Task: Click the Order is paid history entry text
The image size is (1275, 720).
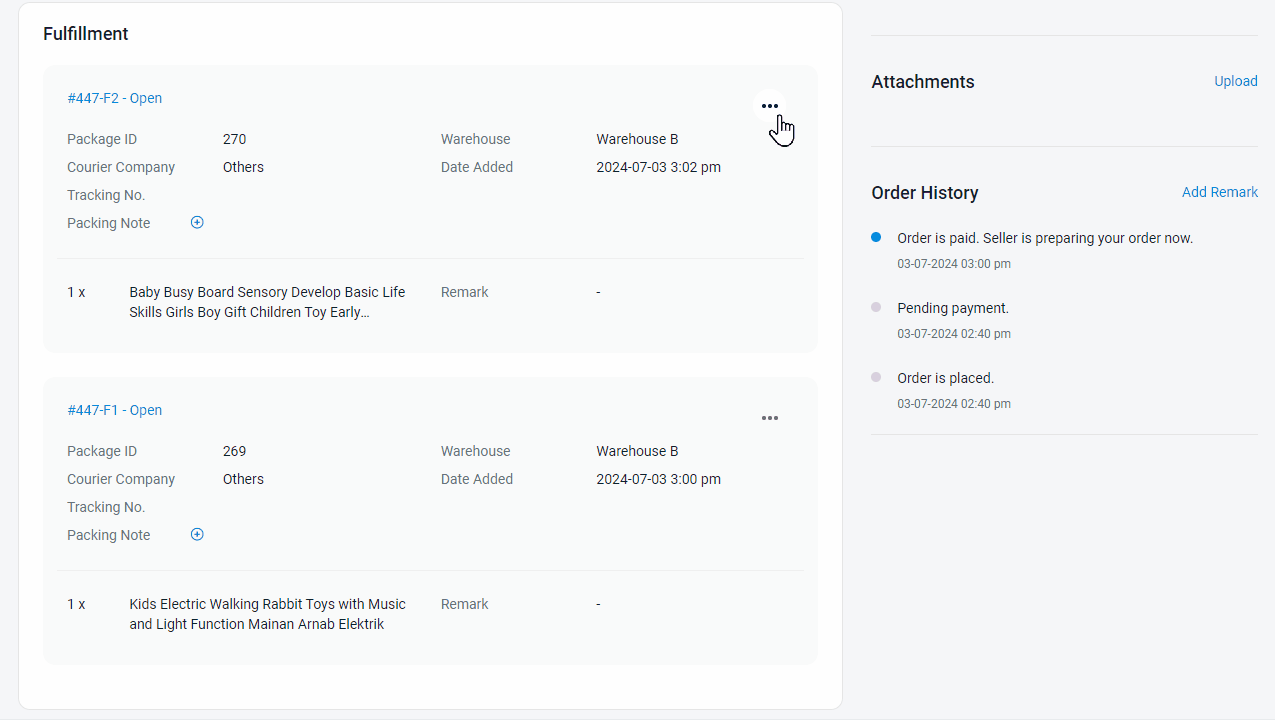Action: pyautogui.click(x=1045, y=238)
